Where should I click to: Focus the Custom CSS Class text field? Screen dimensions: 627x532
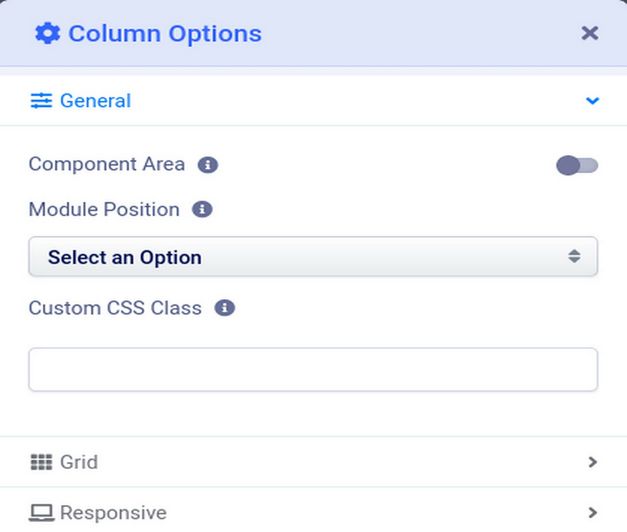[x=312, y=369]
